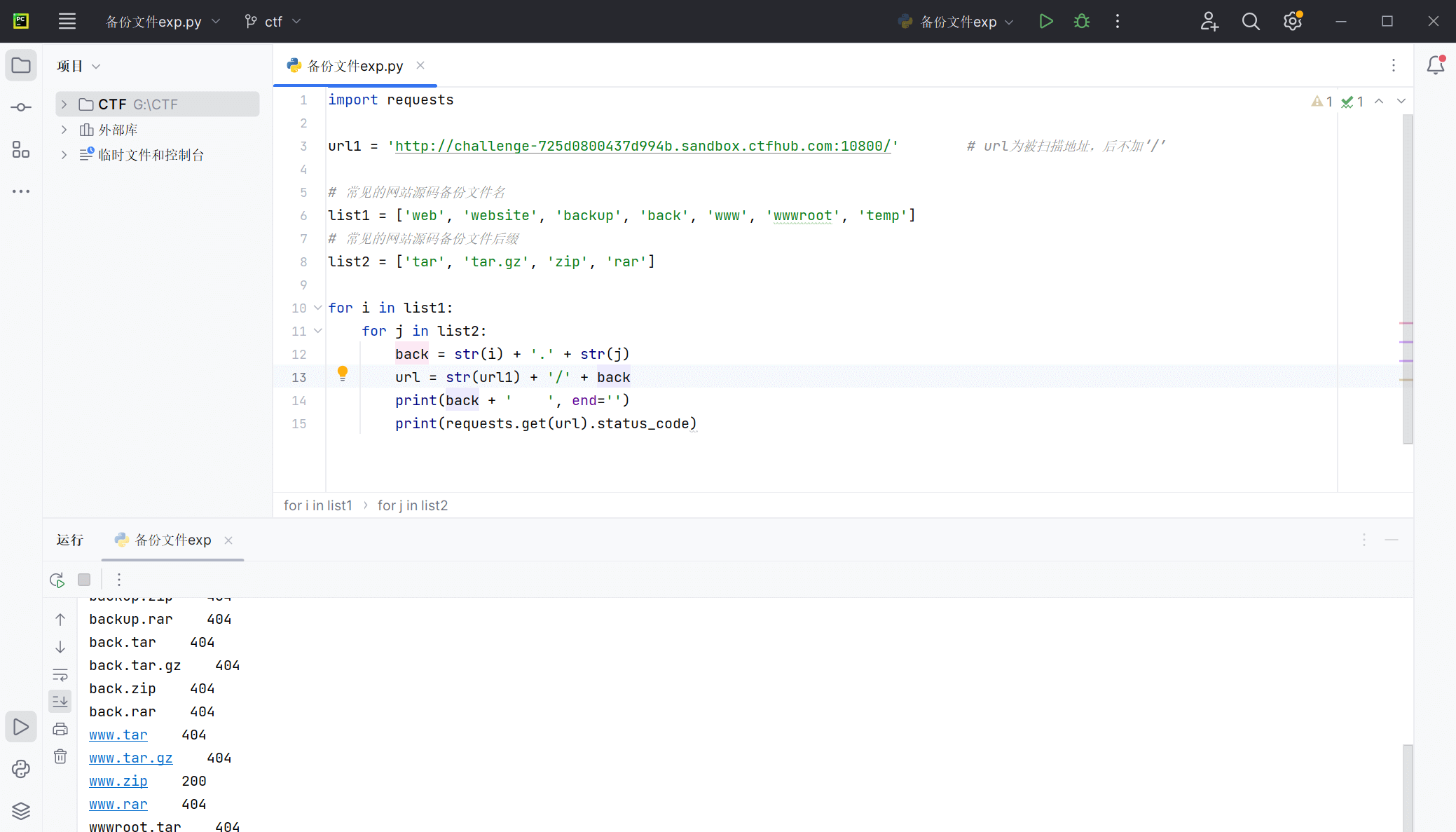Screen dimensions: 1456x832
Task: Expand the CTF G:\CTF tree node
Action: point(64,104)
